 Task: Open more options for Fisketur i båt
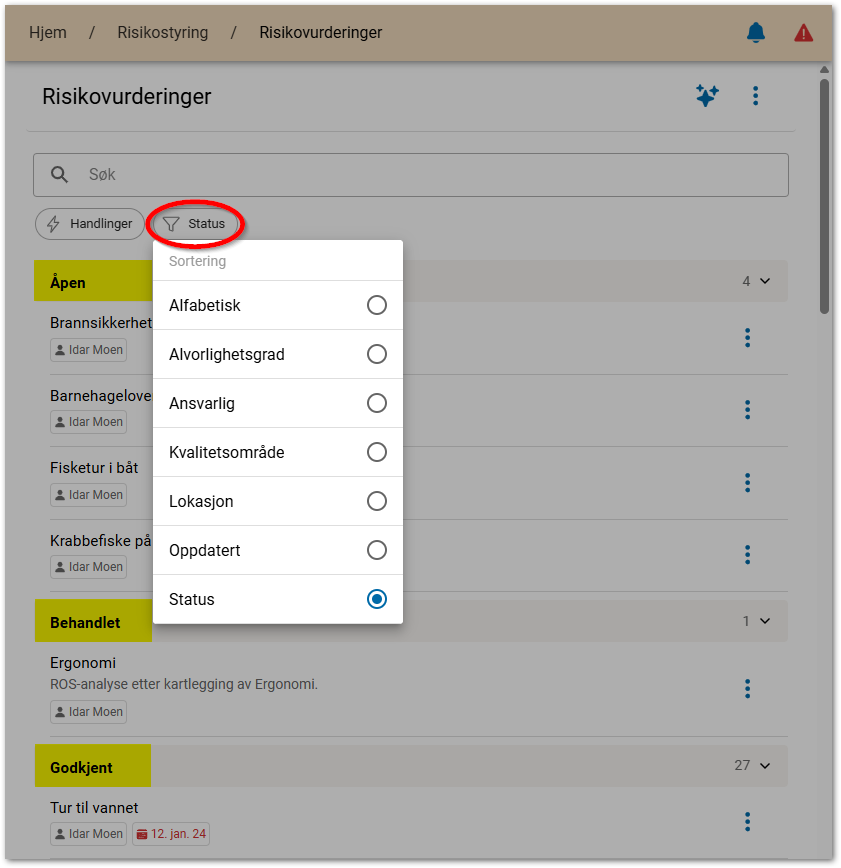click(747, 483)
